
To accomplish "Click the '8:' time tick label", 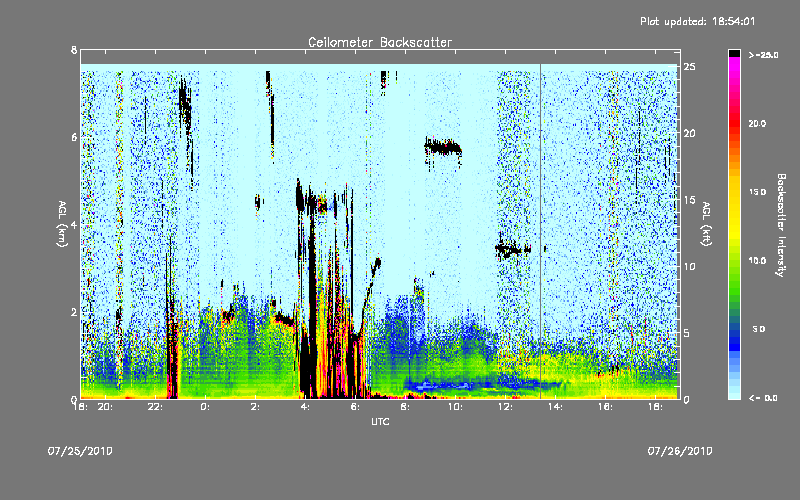I will tap(405, 407).
